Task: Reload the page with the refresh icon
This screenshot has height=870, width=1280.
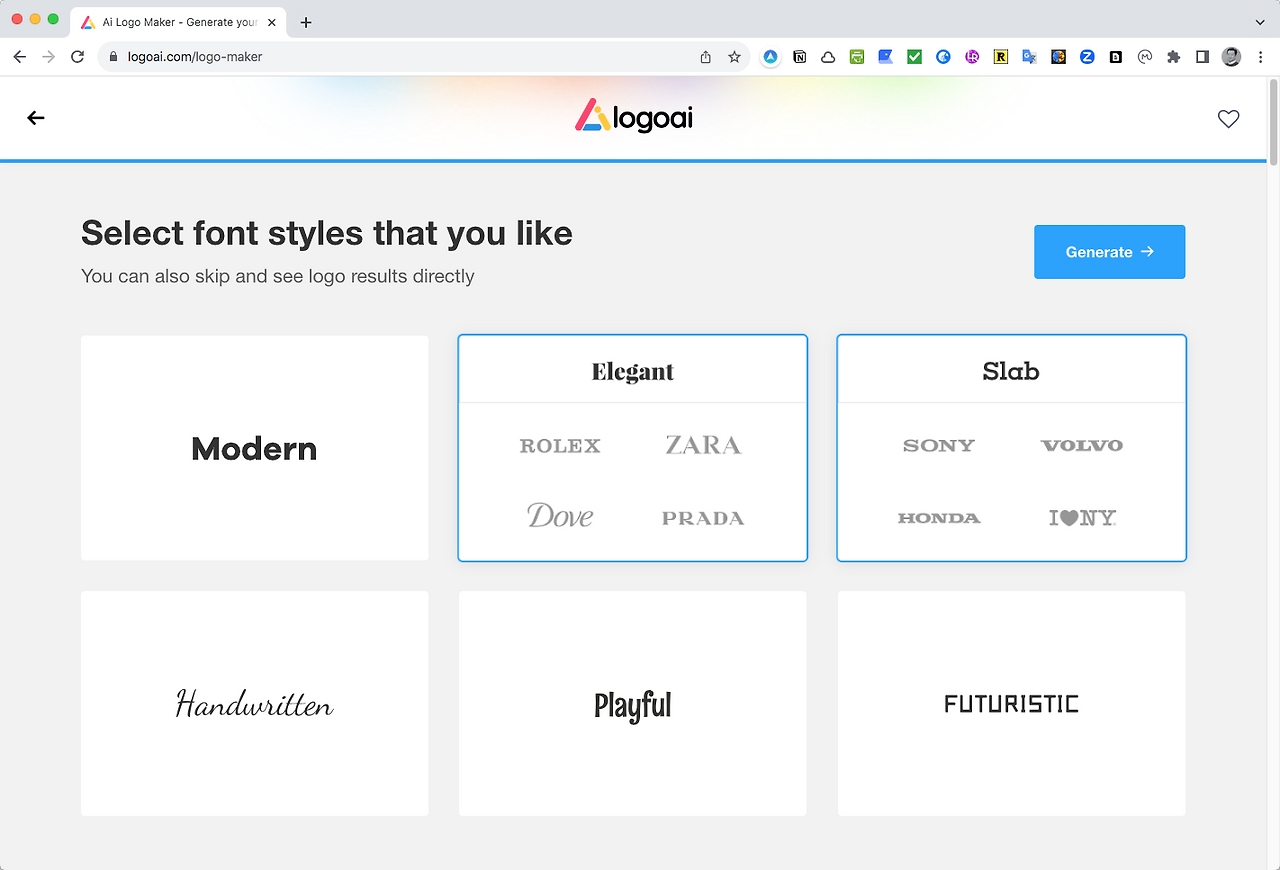Action: point(77,57)
